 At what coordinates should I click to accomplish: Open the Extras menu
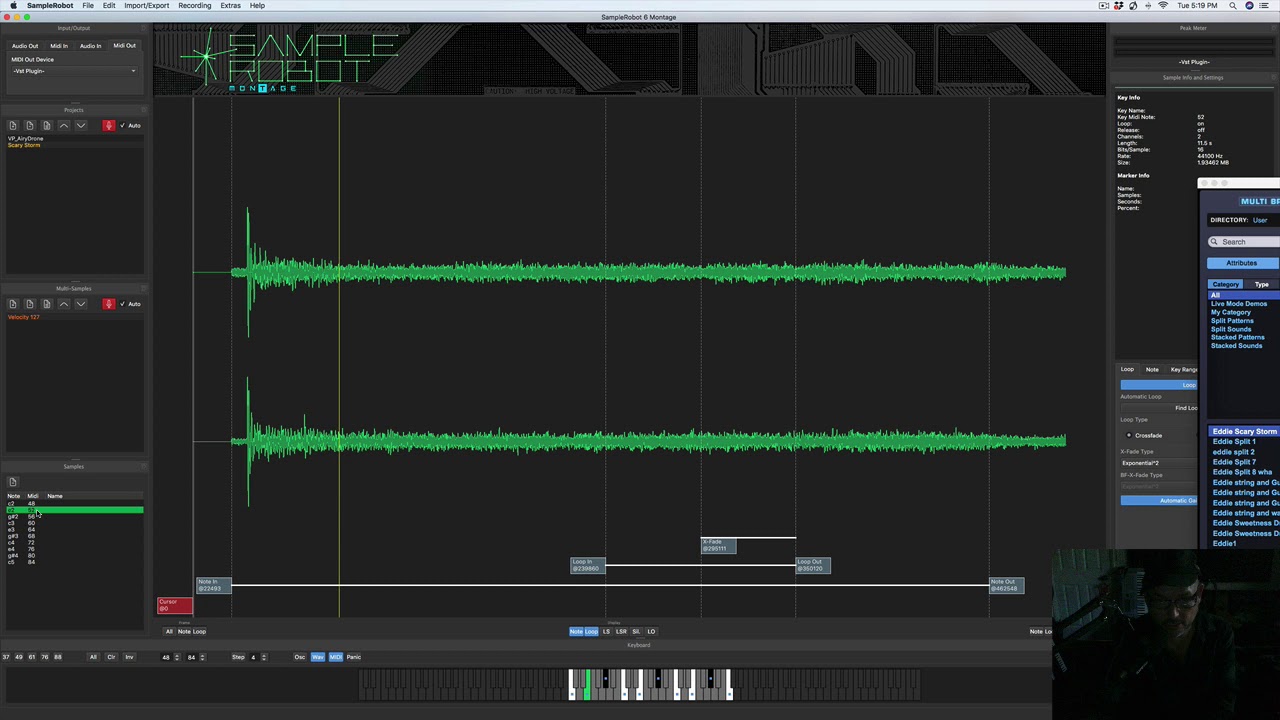[230, 5]
